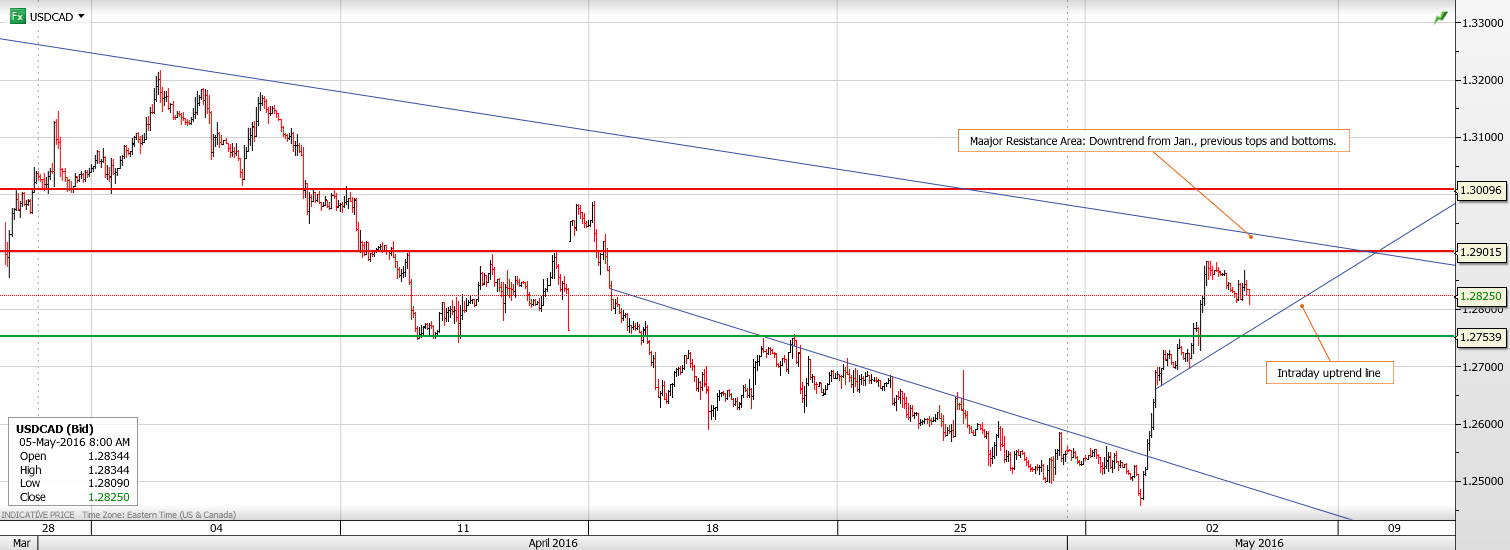Image resolution: width=1510 pixels, height=550 pixels.
Task: Click the 1.33000 tick on the price axis
Action: click(x=1482, y=22)
